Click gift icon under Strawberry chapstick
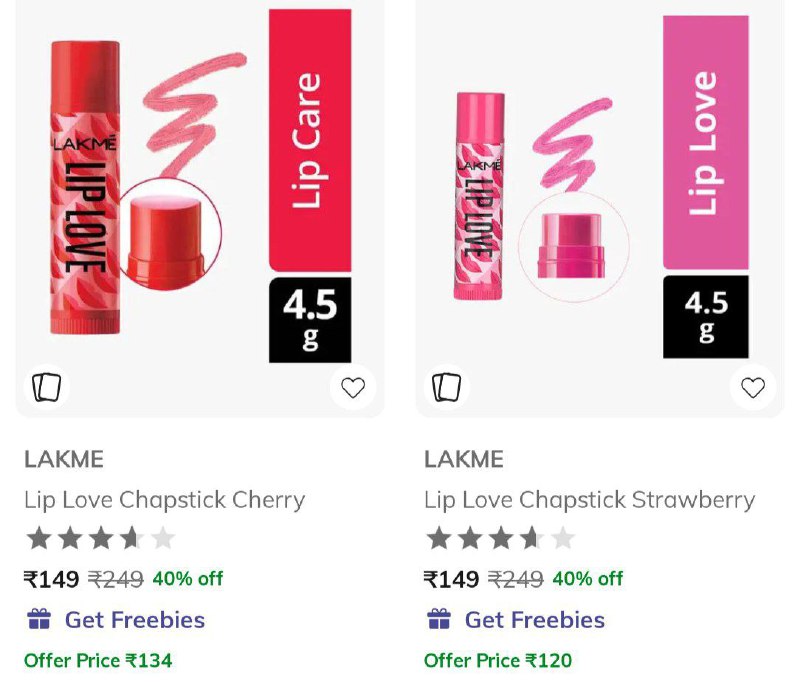Image resolution: width=800 pixels, height=683 pixels. point(439,619)
